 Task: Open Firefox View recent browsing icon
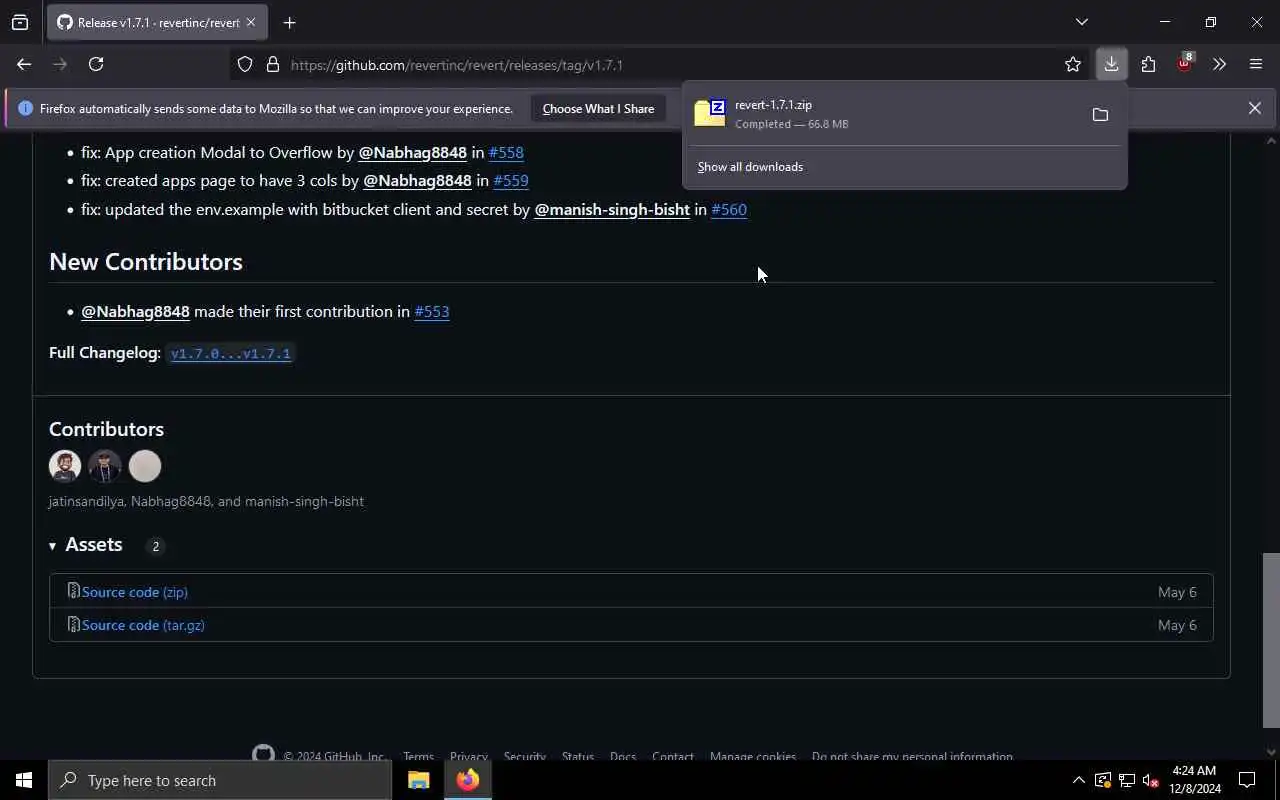point(20,22)
